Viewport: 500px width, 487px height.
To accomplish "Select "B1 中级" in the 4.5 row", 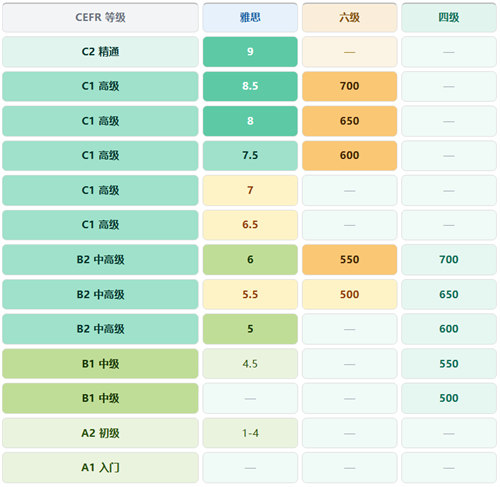I will tap(100, 364).
